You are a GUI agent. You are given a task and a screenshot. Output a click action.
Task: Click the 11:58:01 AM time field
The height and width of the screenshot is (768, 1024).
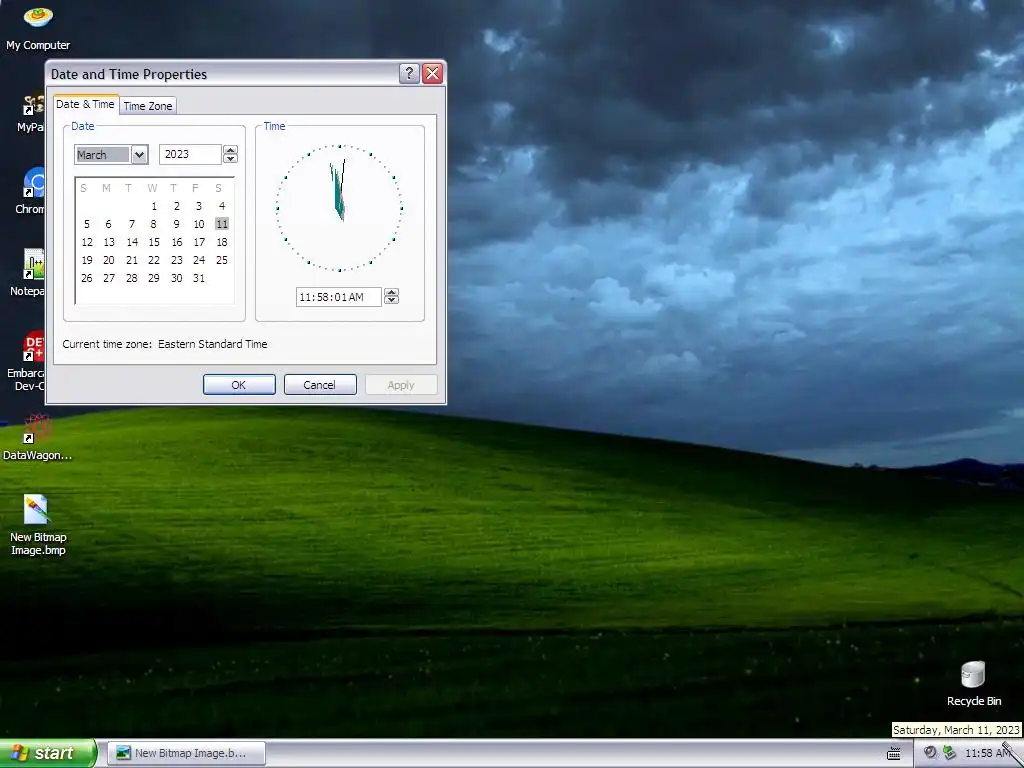click(x=338, y=297)
